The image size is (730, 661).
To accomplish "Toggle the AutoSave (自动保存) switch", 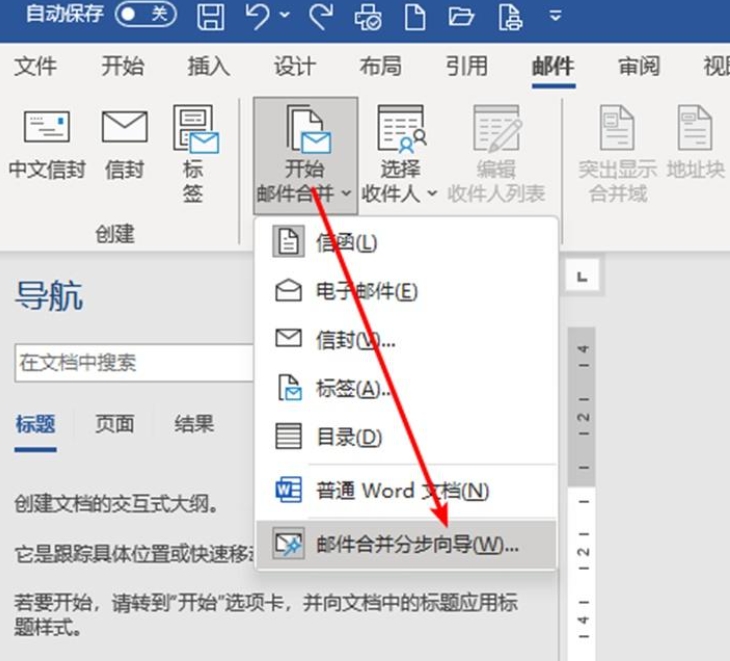I will [x=143, y=16].
